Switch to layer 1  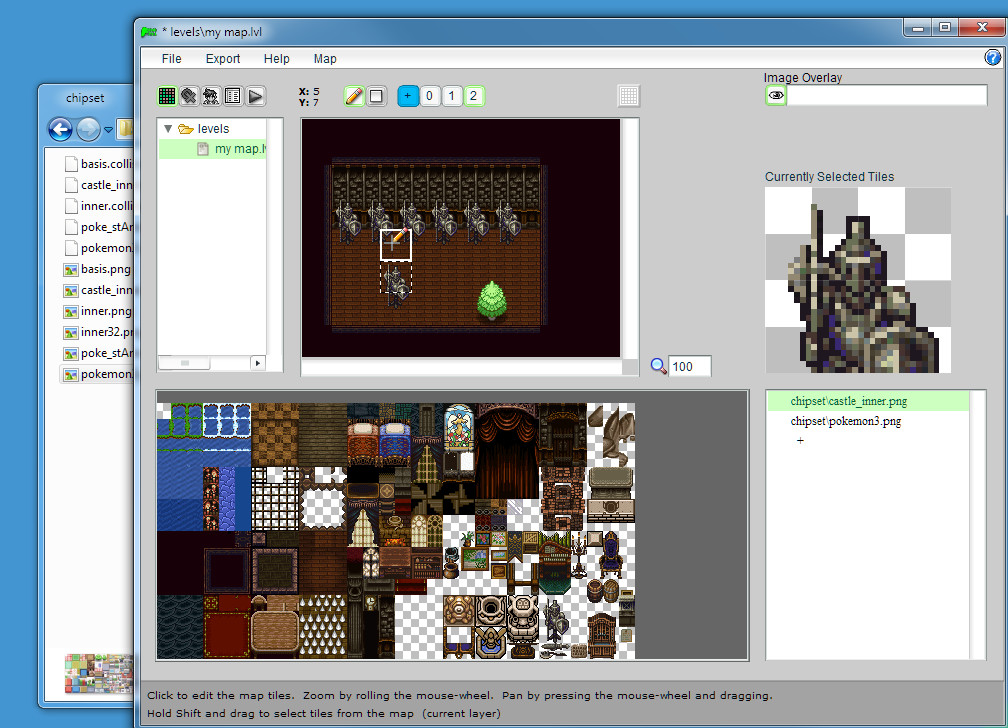[x=451, y=96]
